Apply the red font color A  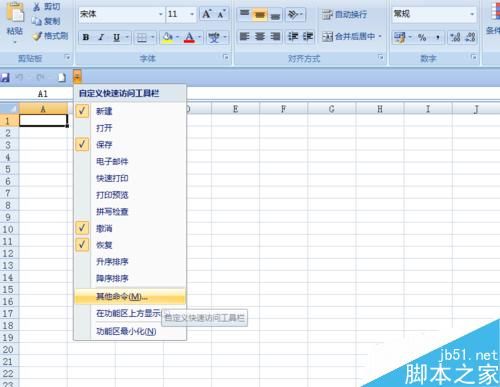click(189, 37)
